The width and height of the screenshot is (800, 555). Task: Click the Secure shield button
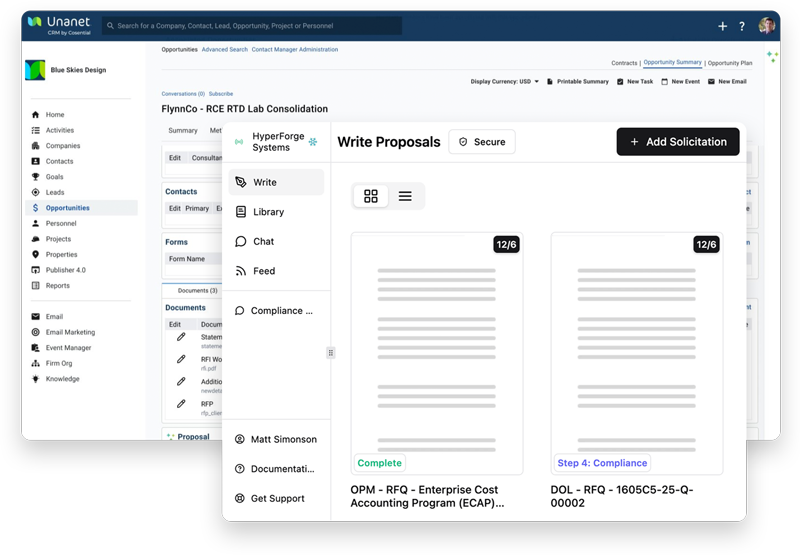pyautogui.click(x=482, y=142)
